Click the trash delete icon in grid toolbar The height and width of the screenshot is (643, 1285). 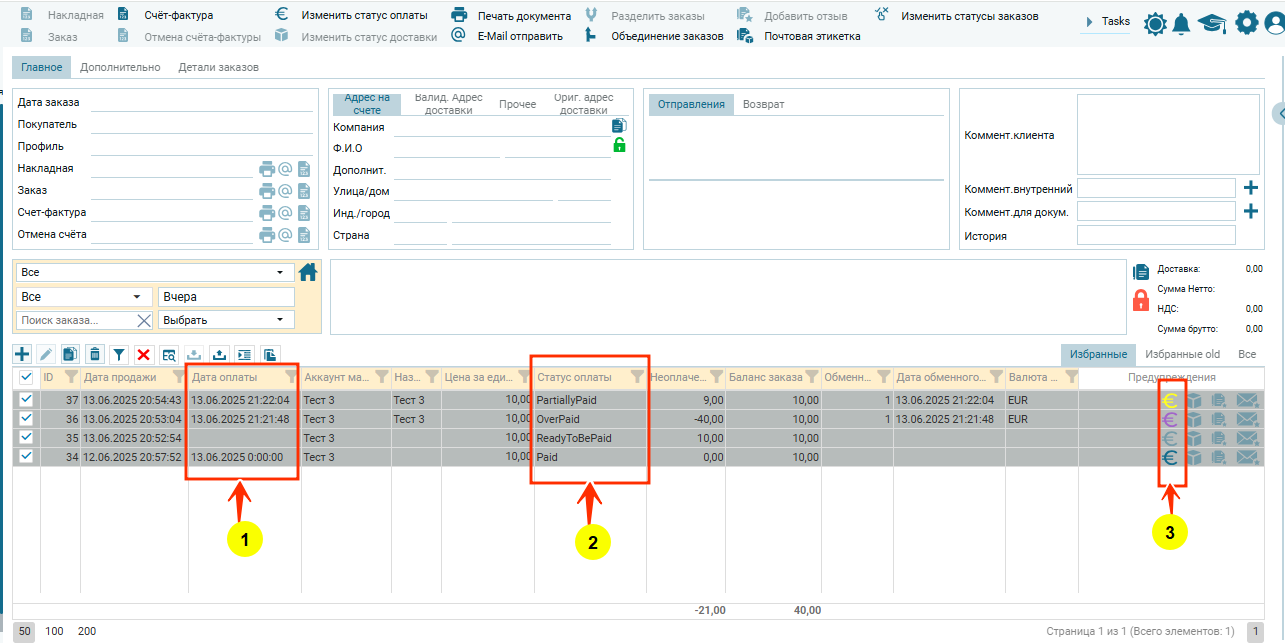95,354
